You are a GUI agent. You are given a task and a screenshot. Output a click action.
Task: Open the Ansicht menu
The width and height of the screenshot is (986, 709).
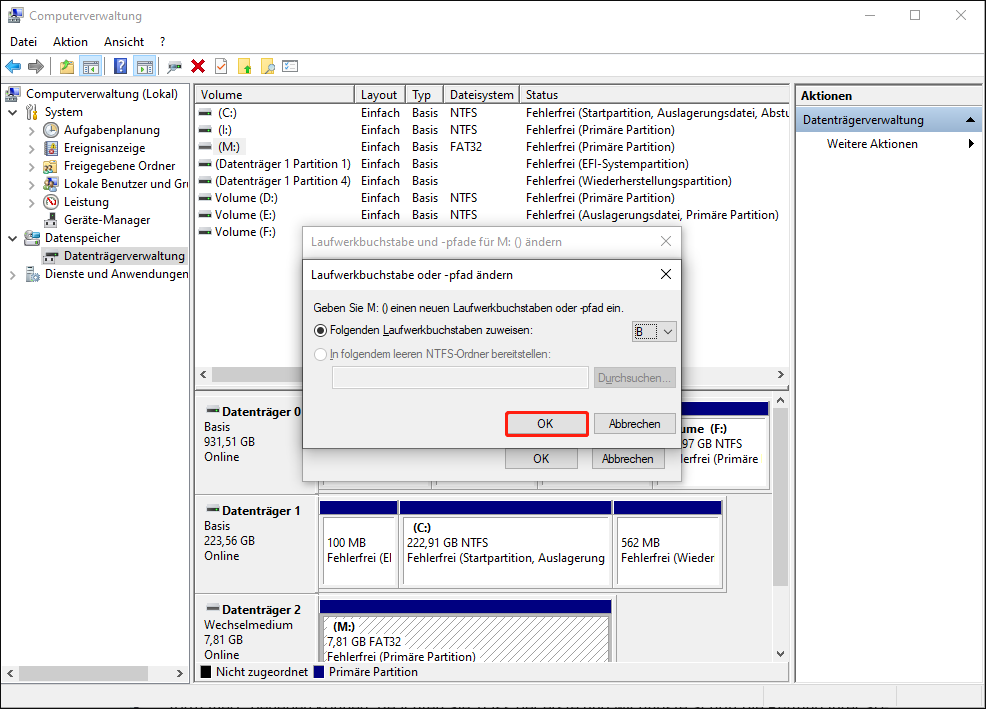(x=124, y=42)
